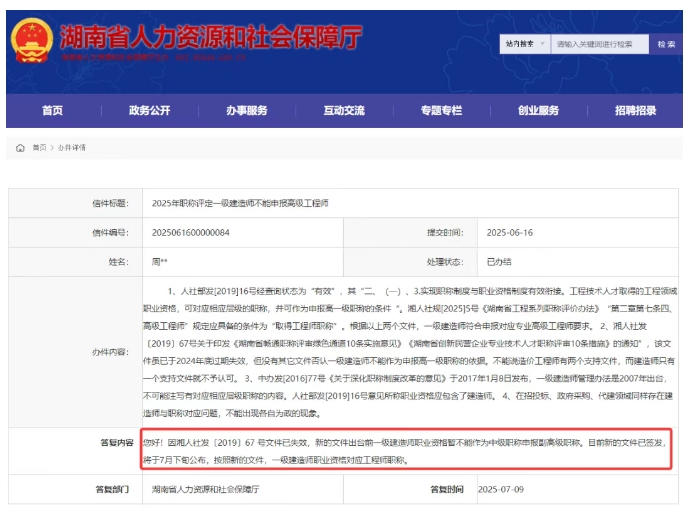The height and width of the screenshot is (515, 689).
Task: Click the letter number 2025061600000084
Action: coord(190,232)
